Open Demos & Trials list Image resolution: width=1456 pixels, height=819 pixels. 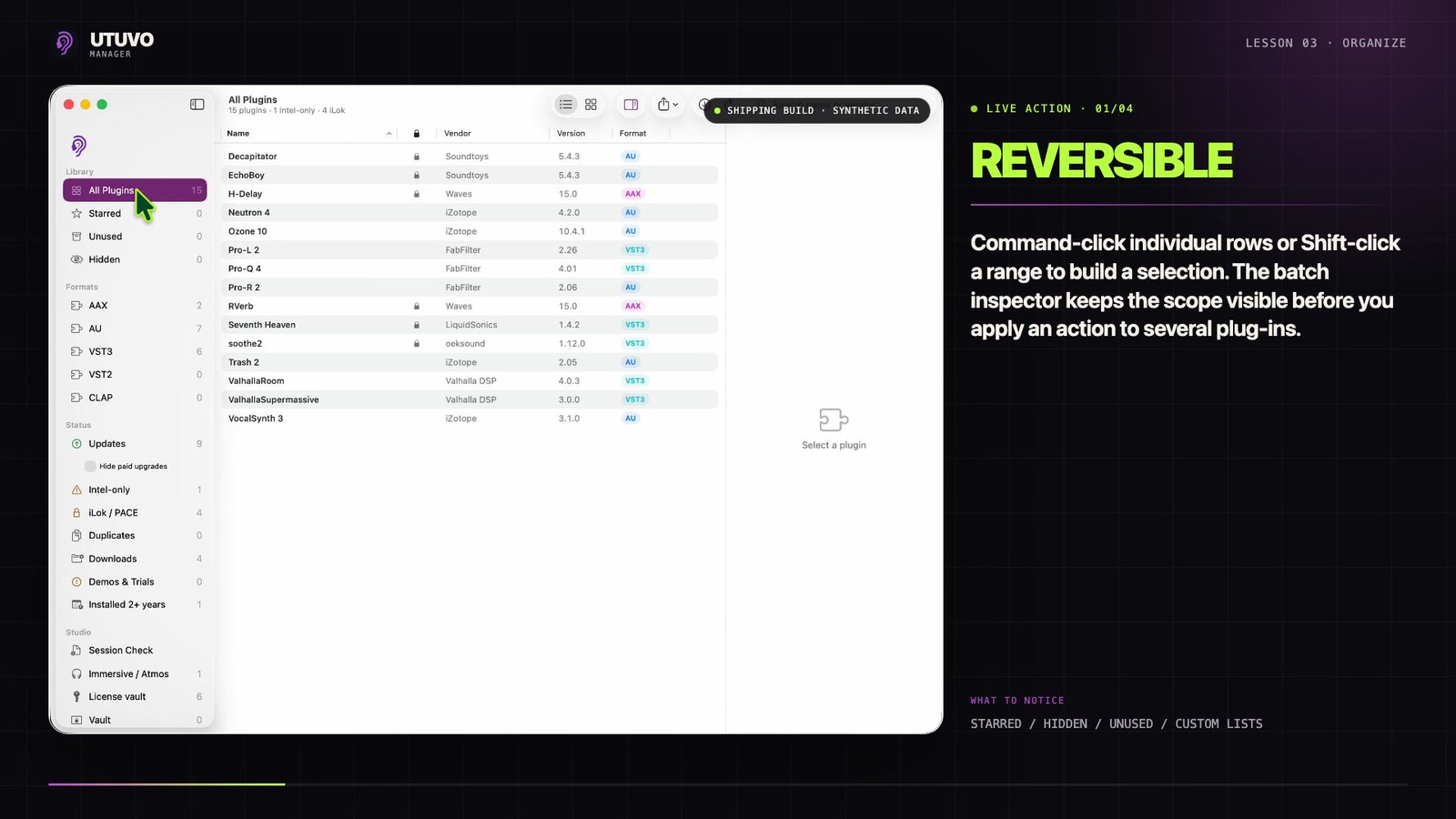[135, 581]
